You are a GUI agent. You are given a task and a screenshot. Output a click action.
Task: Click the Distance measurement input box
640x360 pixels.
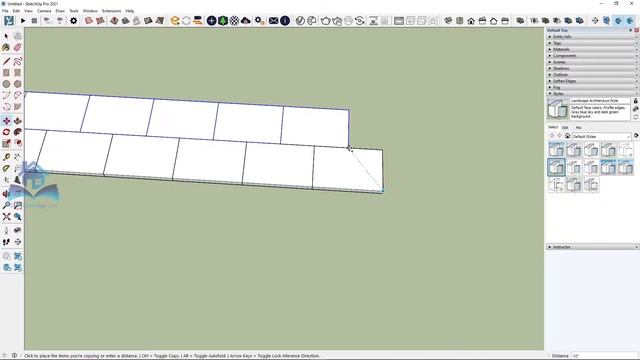coord(604,356)
